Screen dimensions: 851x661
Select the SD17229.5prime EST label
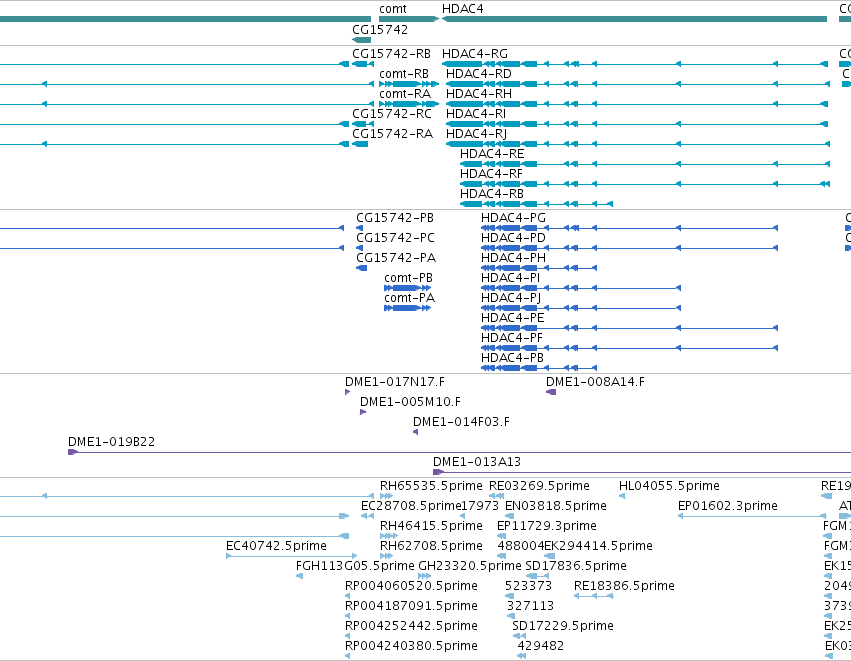563,627
